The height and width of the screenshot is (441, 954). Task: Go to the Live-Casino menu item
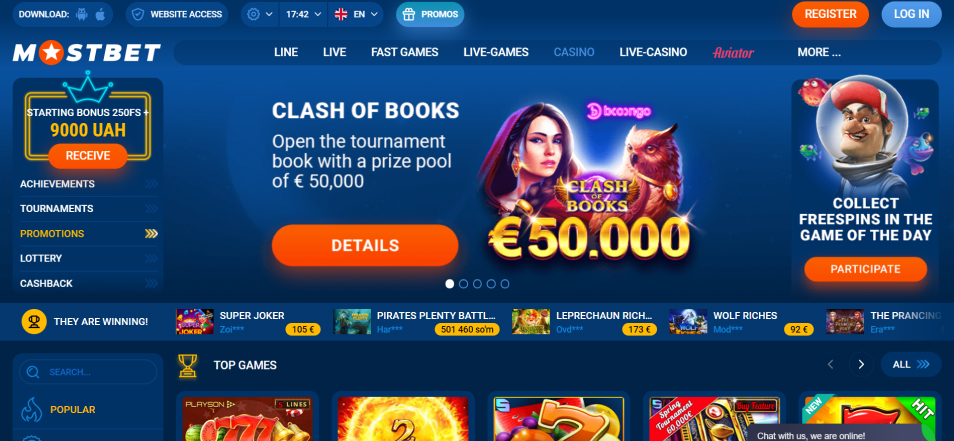coord(653,52)
